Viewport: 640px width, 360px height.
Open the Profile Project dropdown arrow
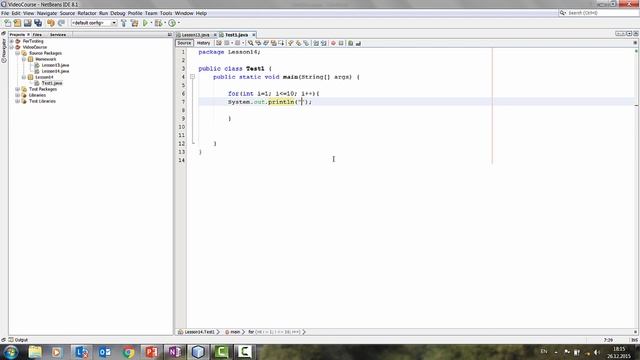coord(179,23)
